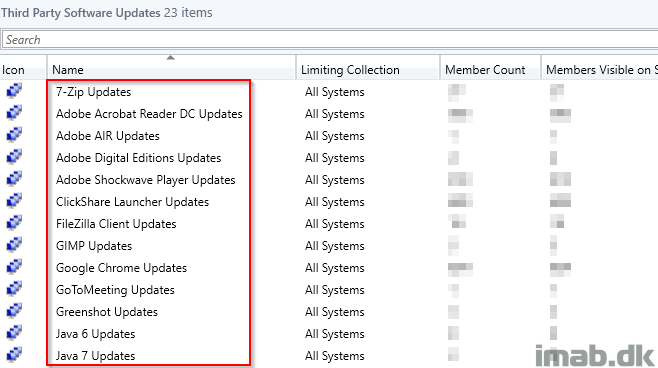Click All Systems in 7-Zip Updates row
The height and width of the screenshot is (368, 658).
tap(334, 92)
